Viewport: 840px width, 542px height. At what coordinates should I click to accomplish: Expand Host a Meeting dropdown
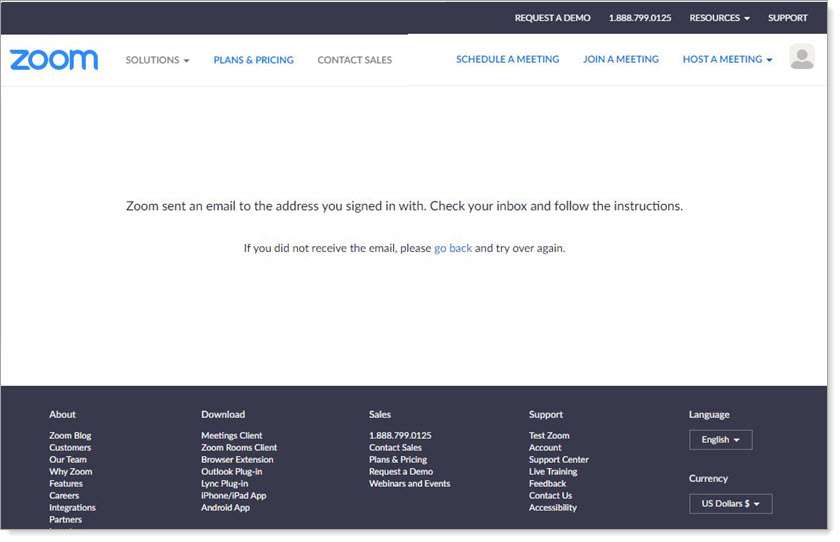(x=727, y=59)
